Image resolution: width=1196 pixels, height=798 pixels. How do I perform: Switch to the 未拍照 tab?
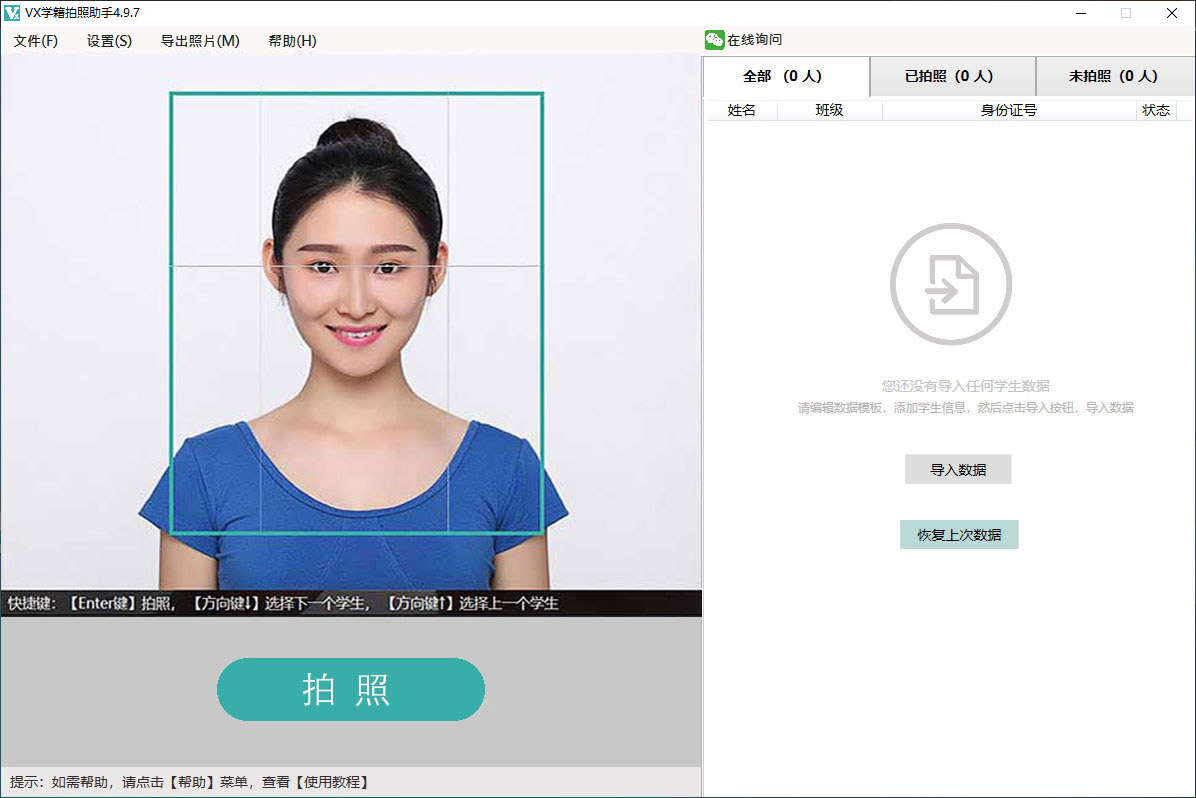tap(1115, 77)
